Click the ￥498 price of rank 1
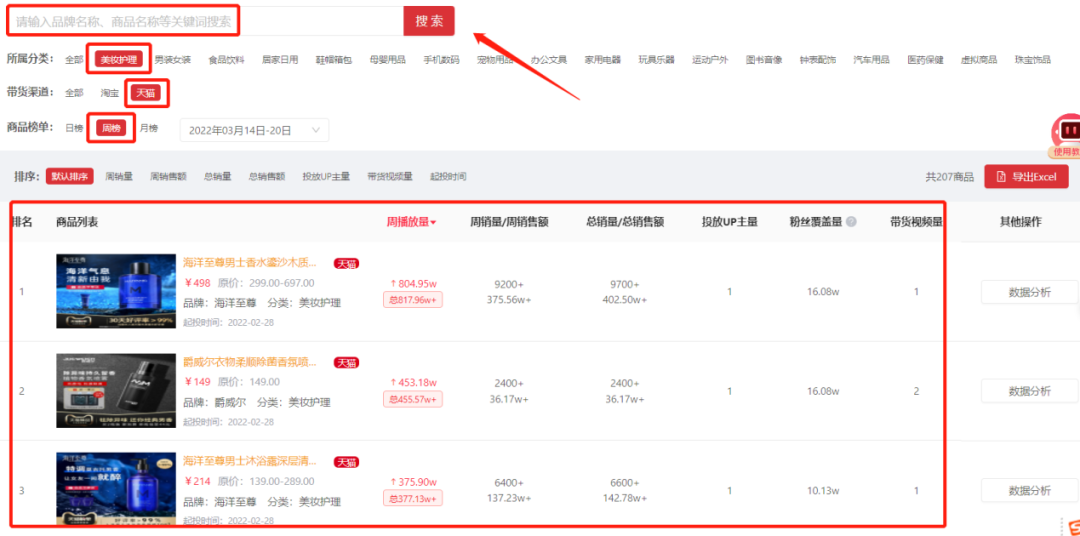The height and width of the screenshot is (536, 1080). 198,282
